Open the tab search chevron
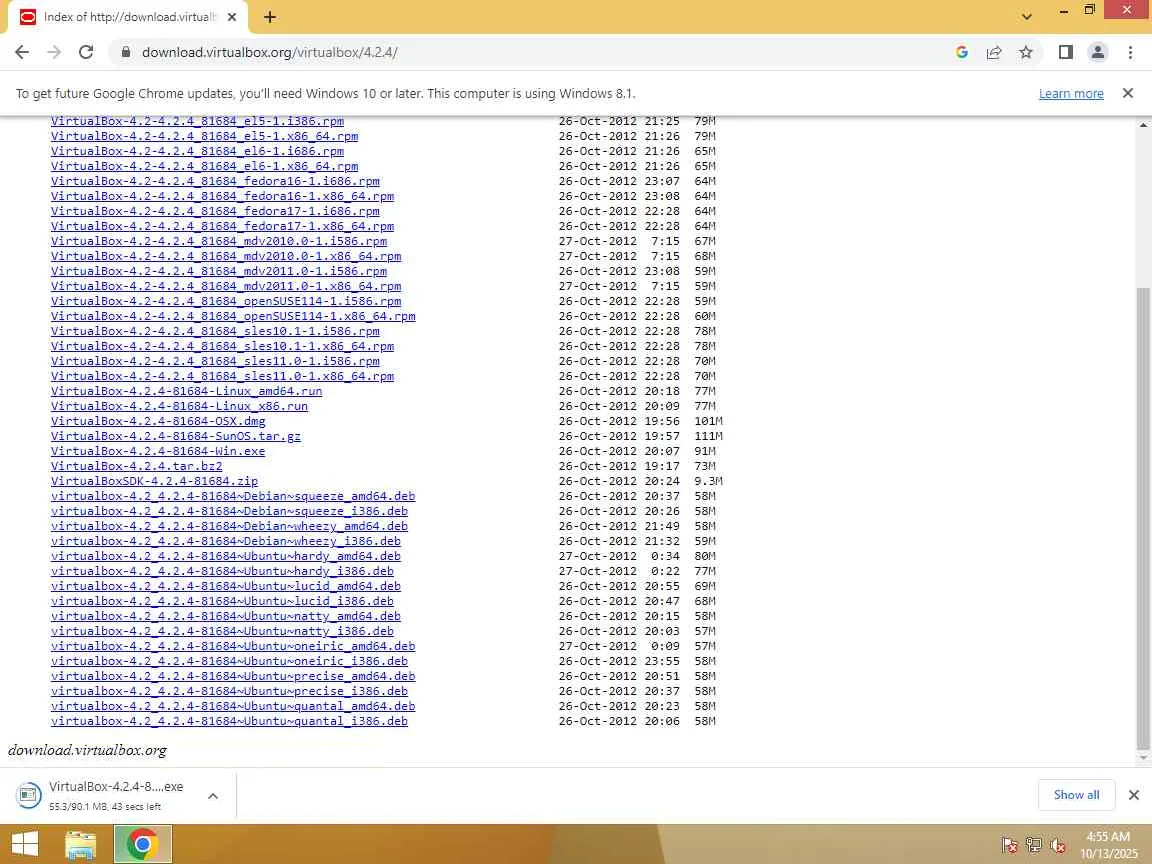The height and width of the screenshot is (864, 1152). pyautogui.click(x=1026, y=17)
